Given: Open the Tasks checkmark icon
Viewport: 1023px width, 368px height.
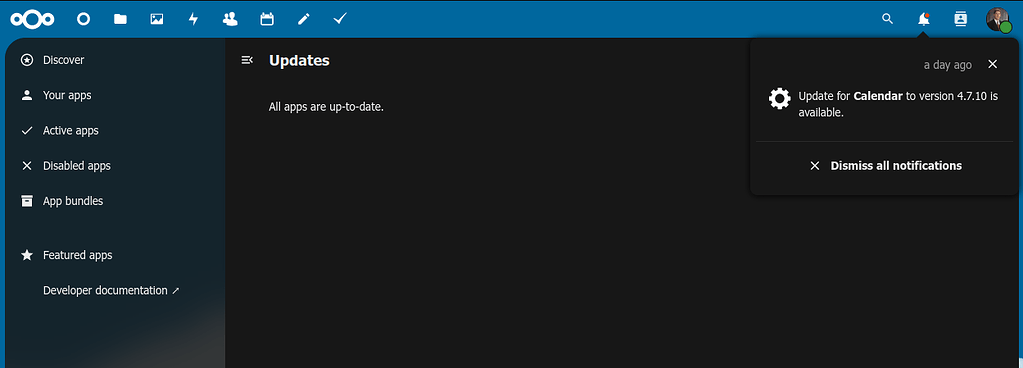Looking at the screenshot, I should pyautogui.click(x=340, y=19).
